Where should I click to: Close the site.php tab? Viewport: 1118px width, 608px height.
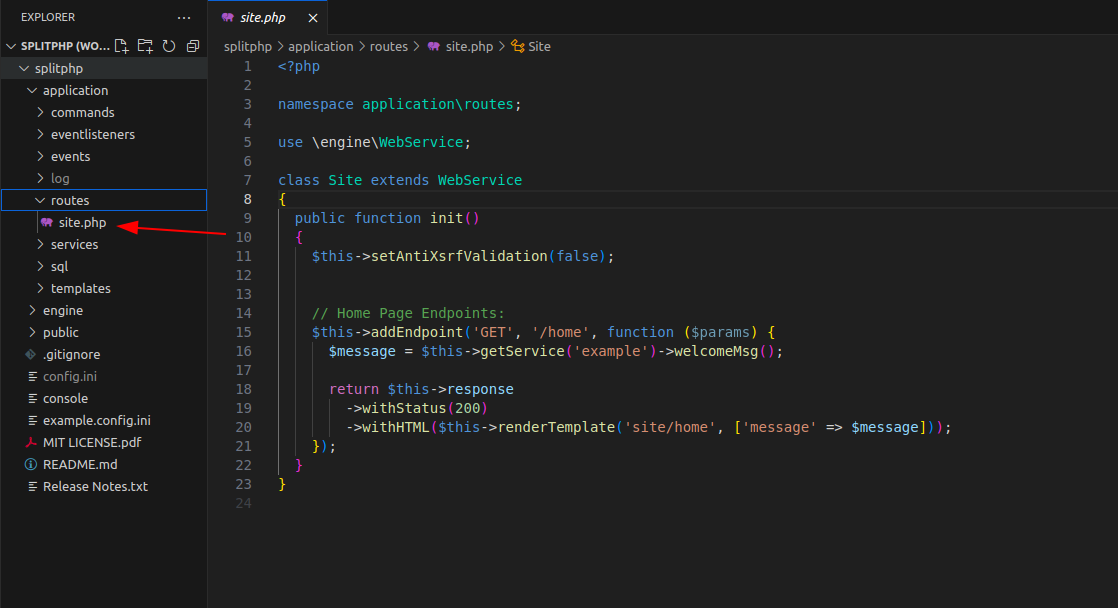point(312,17)
